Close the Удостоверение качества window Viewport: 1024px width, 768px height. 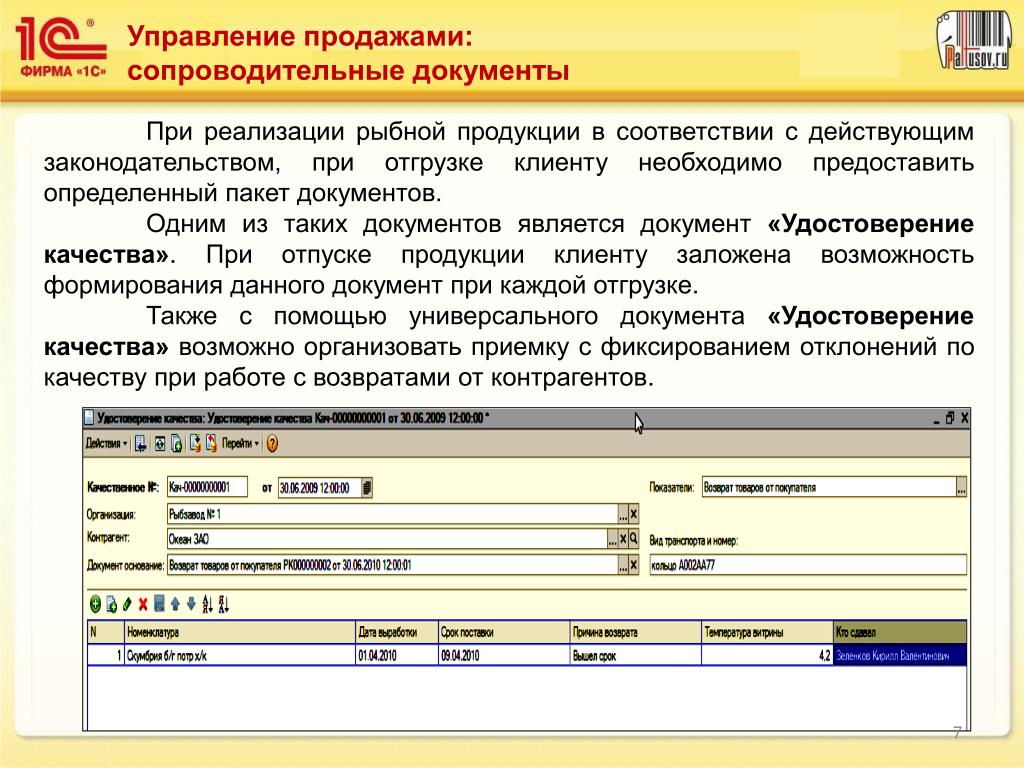click(x=965, y=418)
